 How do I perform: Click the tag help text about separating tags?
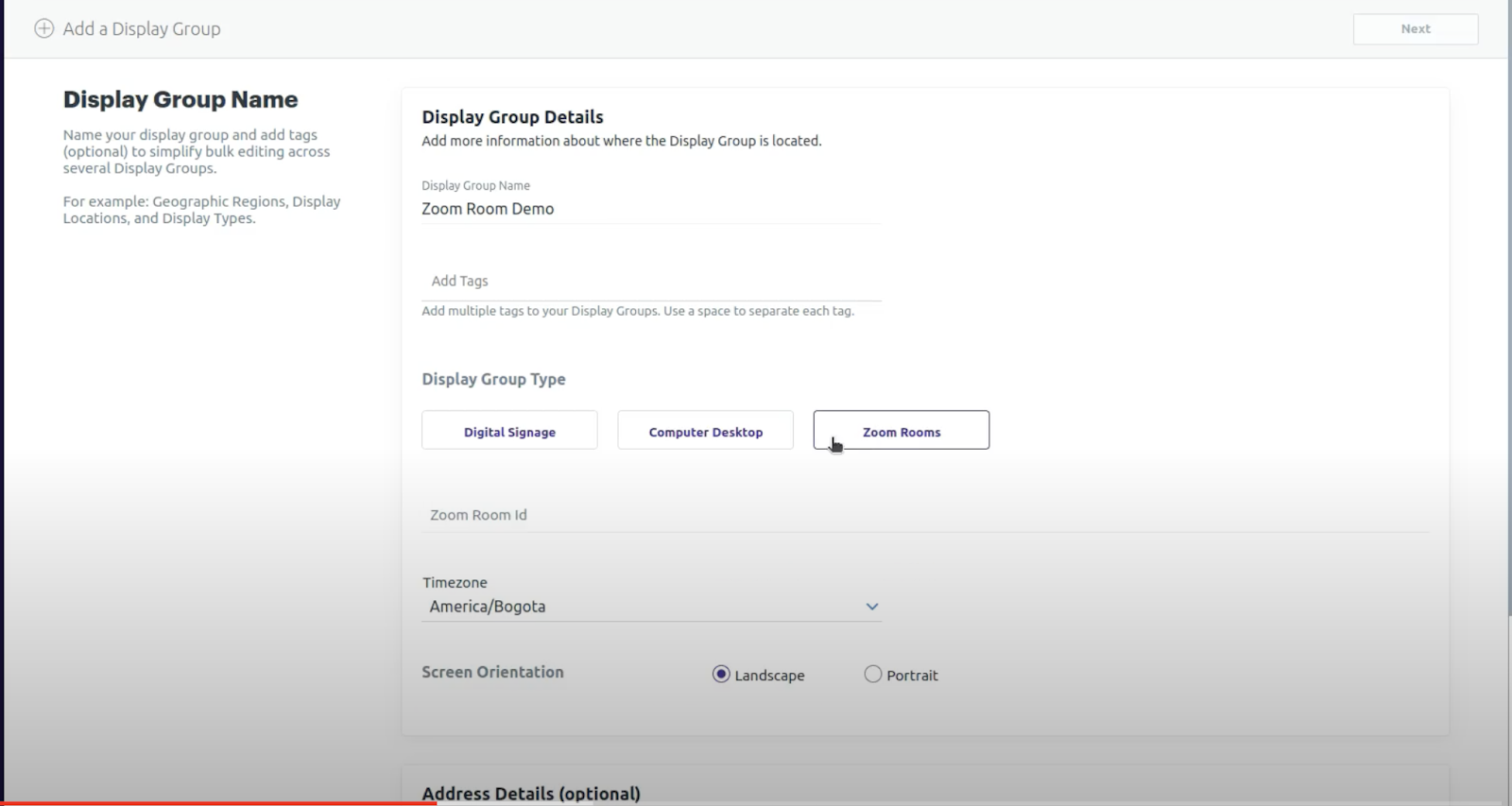(638, 311)
